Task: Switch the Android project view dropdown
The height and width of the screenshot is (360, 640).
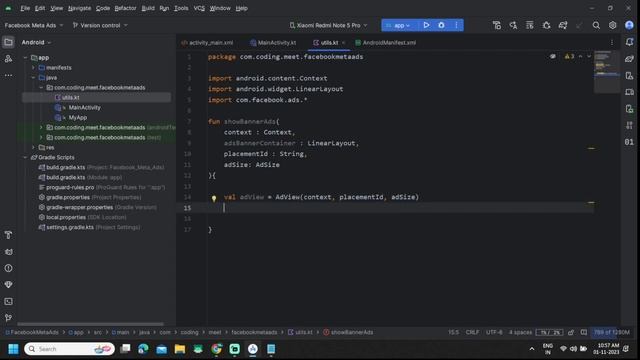Action: pyautogui.click(x=36, y=42)
